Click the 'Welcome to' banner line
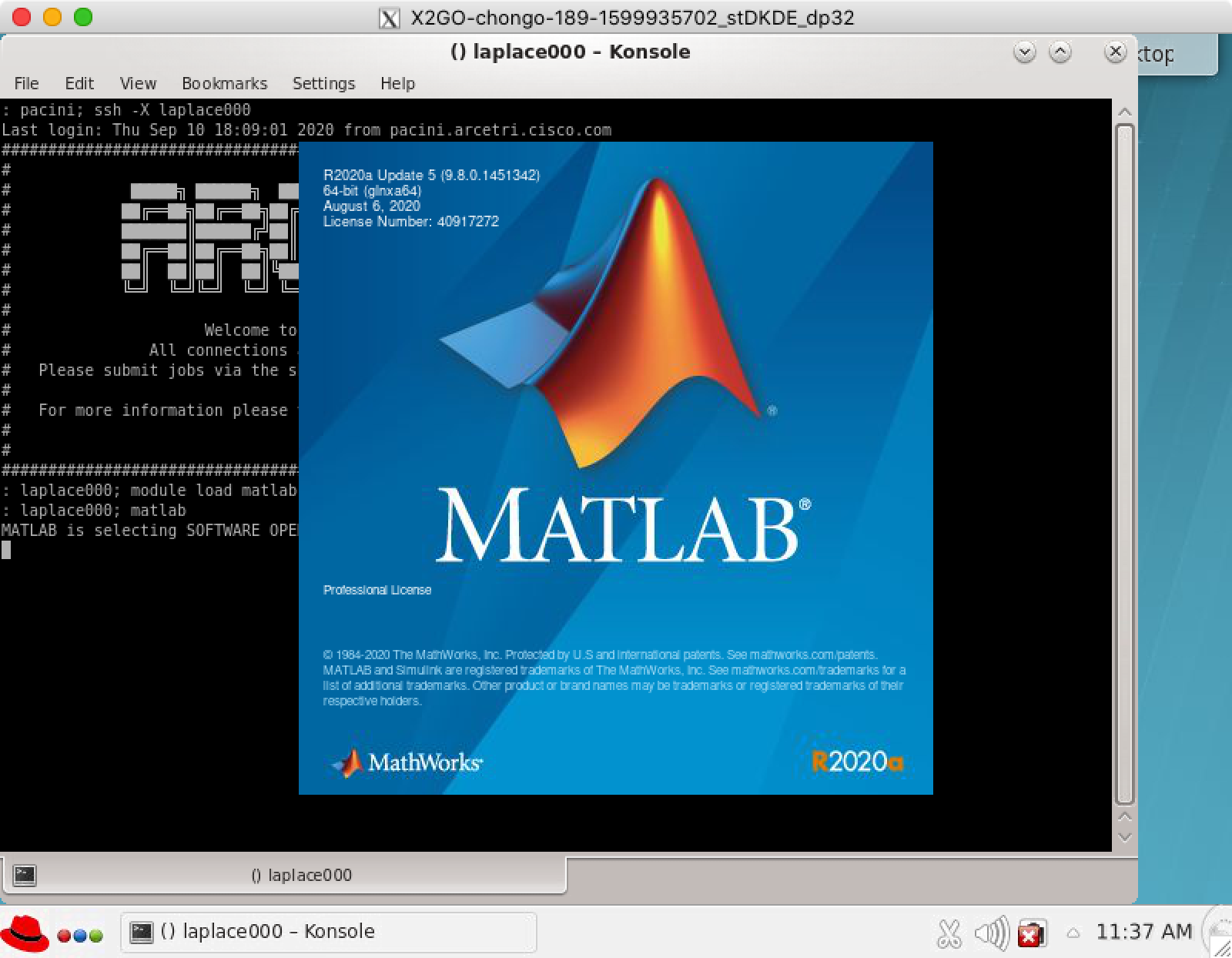1232x958 pixels. click(251, 330)
